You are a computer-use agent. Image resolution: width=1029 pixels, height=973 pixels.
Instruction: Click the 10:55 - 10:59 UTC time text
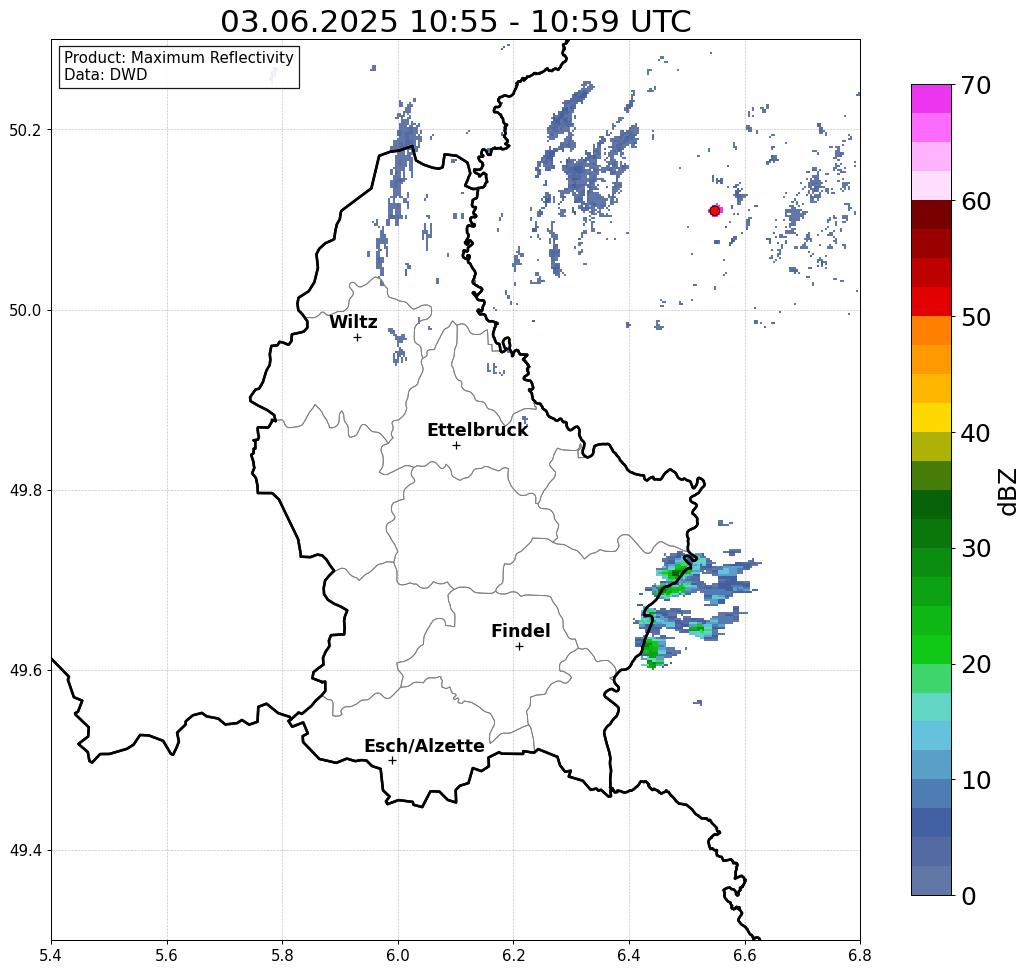click(x=551, y=21)
